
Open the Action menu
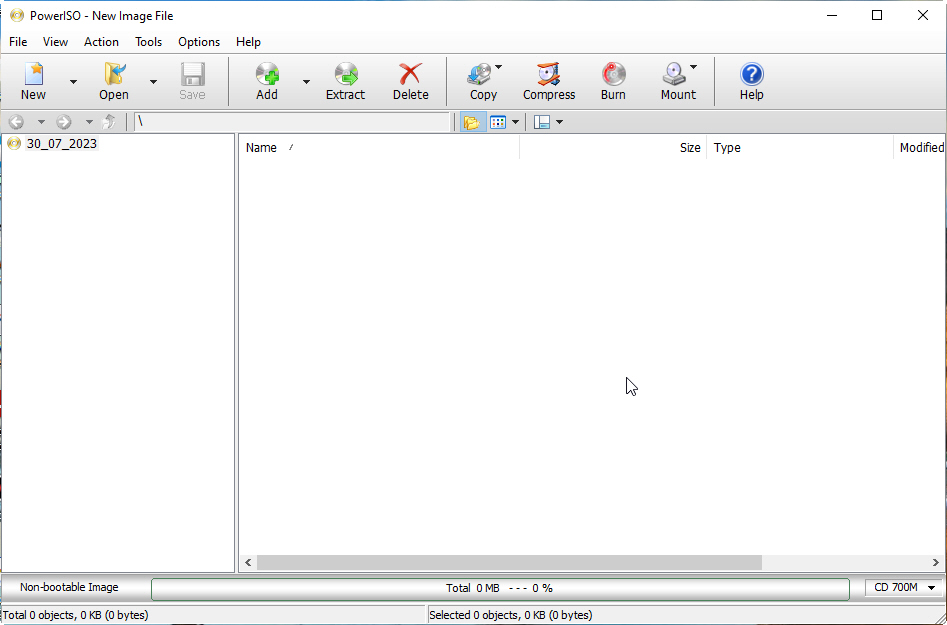point(101,42)
